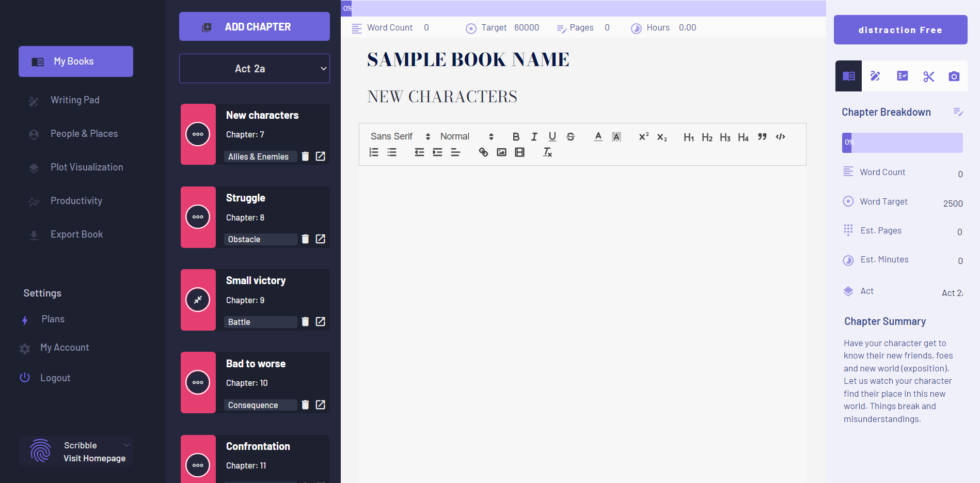980x483 pixels.
Task: Select the Small victory chapter card
Action: (x=255, y=300)
